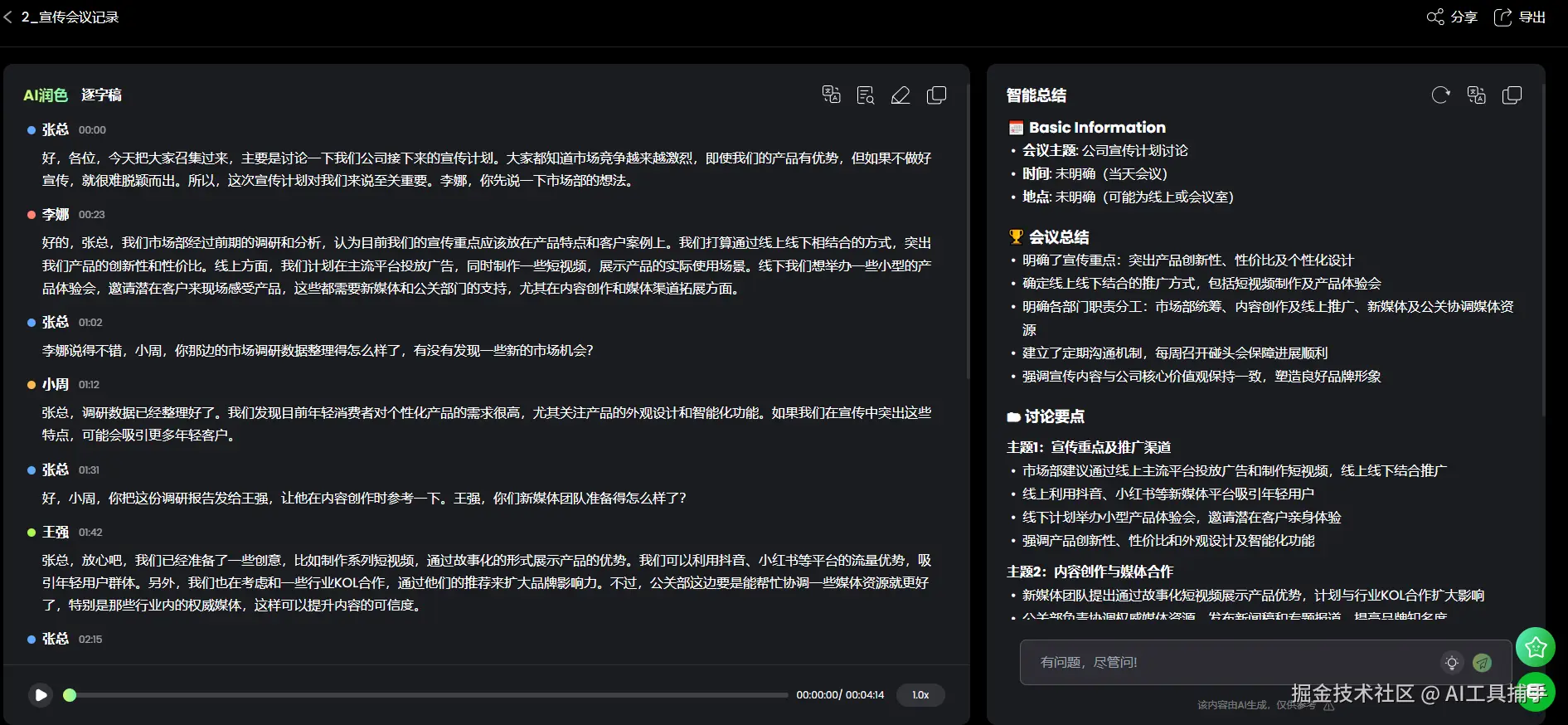Send the question with the green send icon
The image size is (1568, 725).
coord(1482,663)
